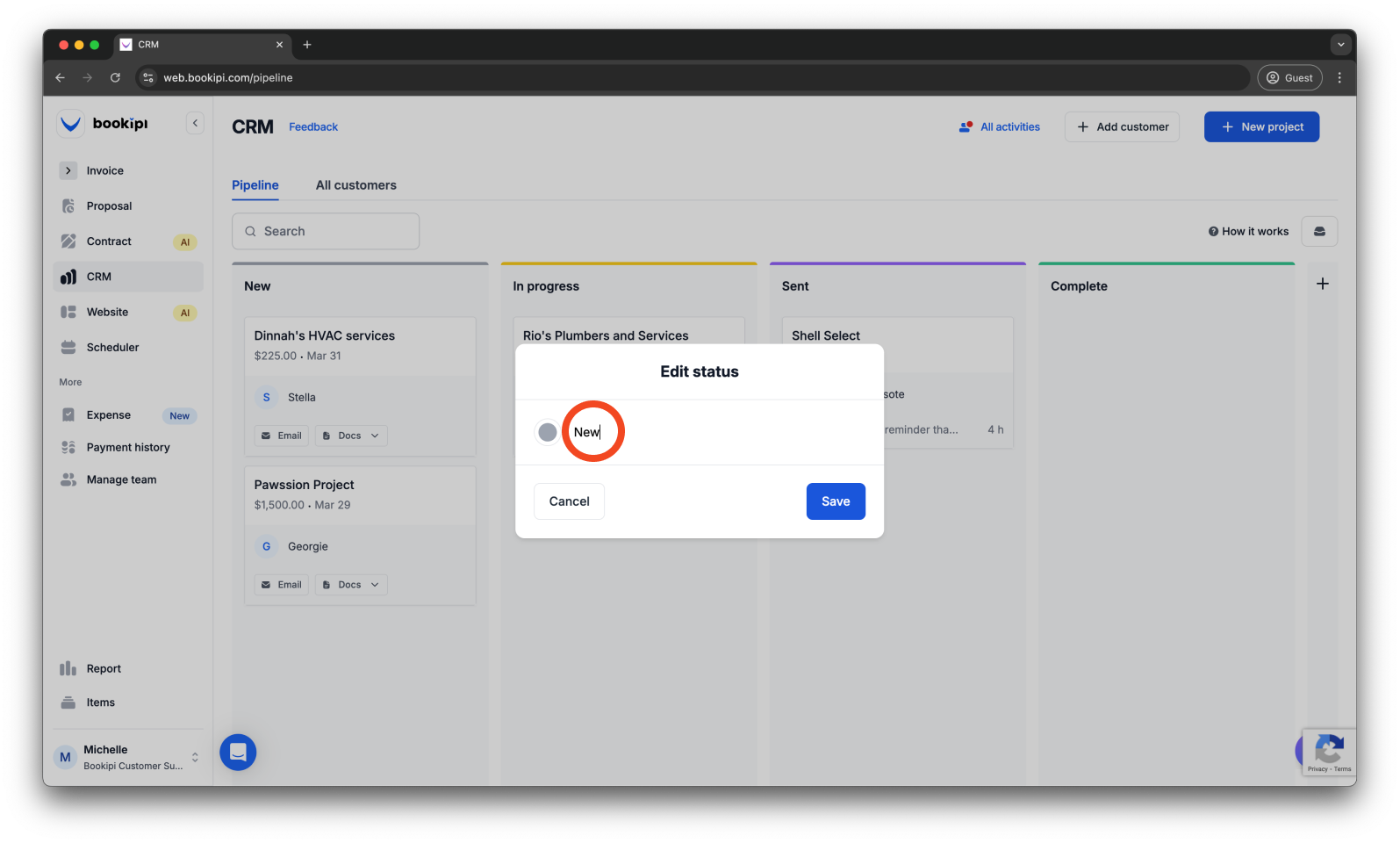Cancel the Edit status dialog

(570, 501)
